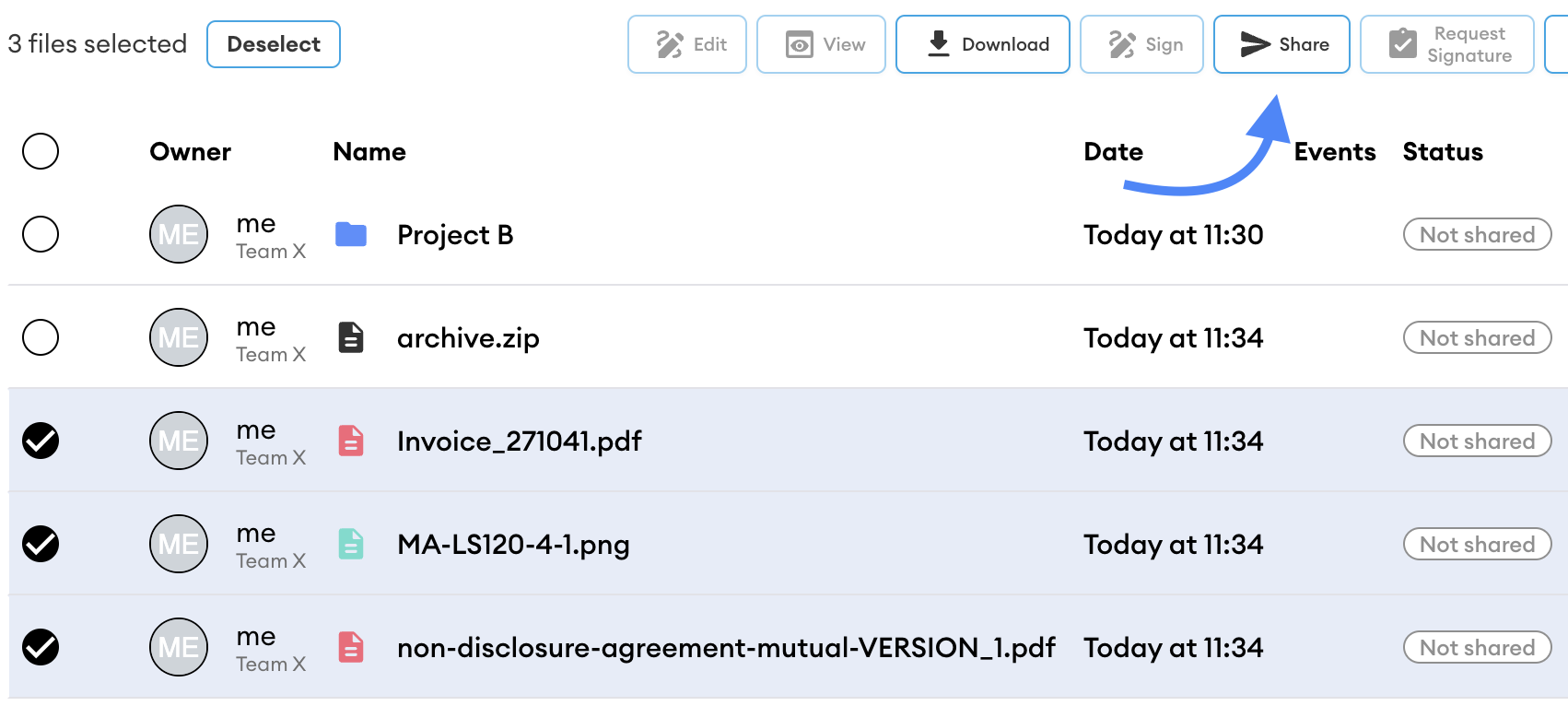Click the ME avatar in archive.zip row

pyautogui.click(x=179, y=337)
